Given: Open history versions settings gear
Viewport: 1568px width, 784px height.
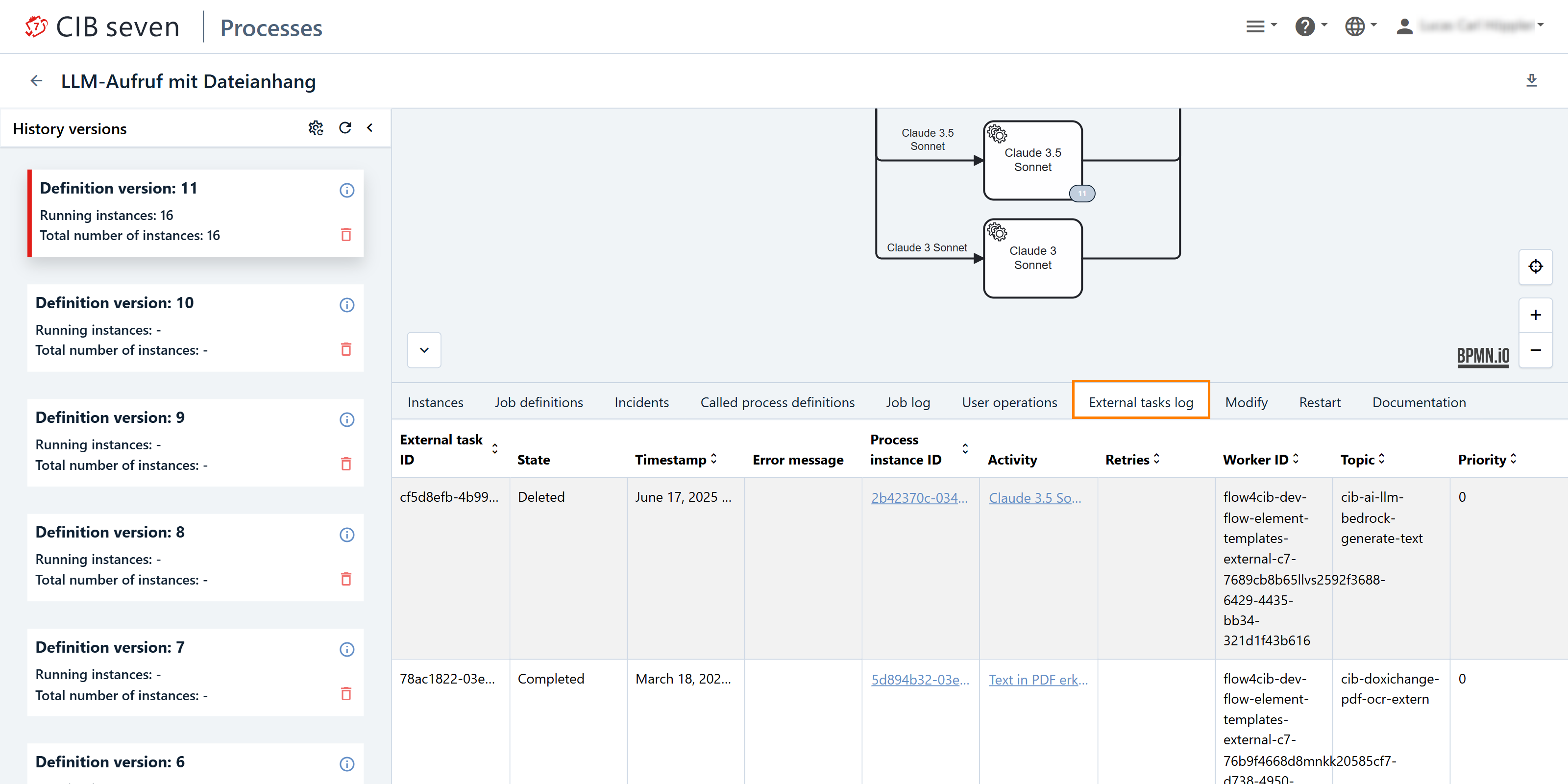Looking at the screenshot, I should point(315,128).
